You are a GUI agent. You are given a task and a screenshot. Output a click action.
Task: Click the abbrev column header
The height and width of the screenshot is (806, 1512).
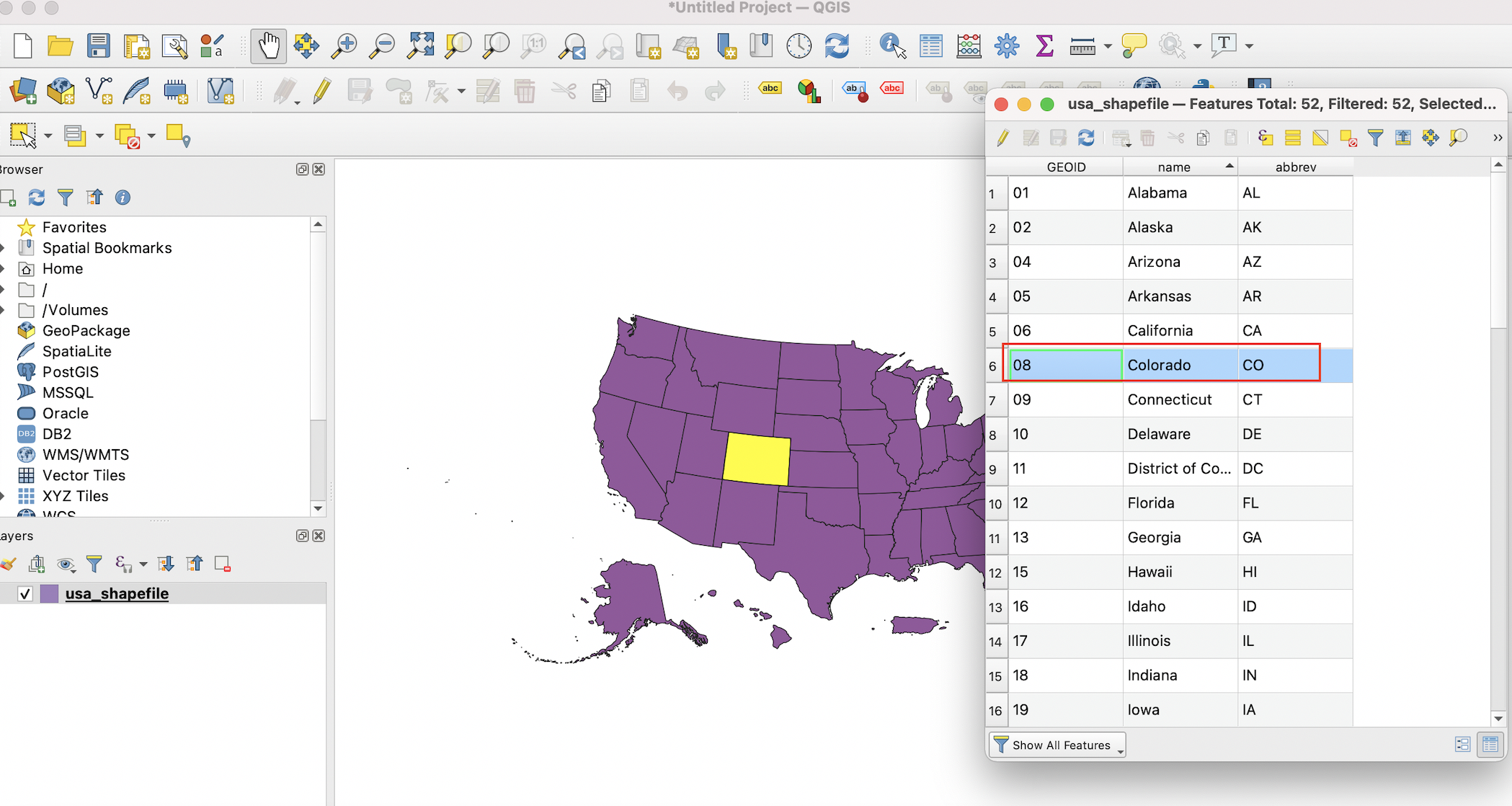1295,167
